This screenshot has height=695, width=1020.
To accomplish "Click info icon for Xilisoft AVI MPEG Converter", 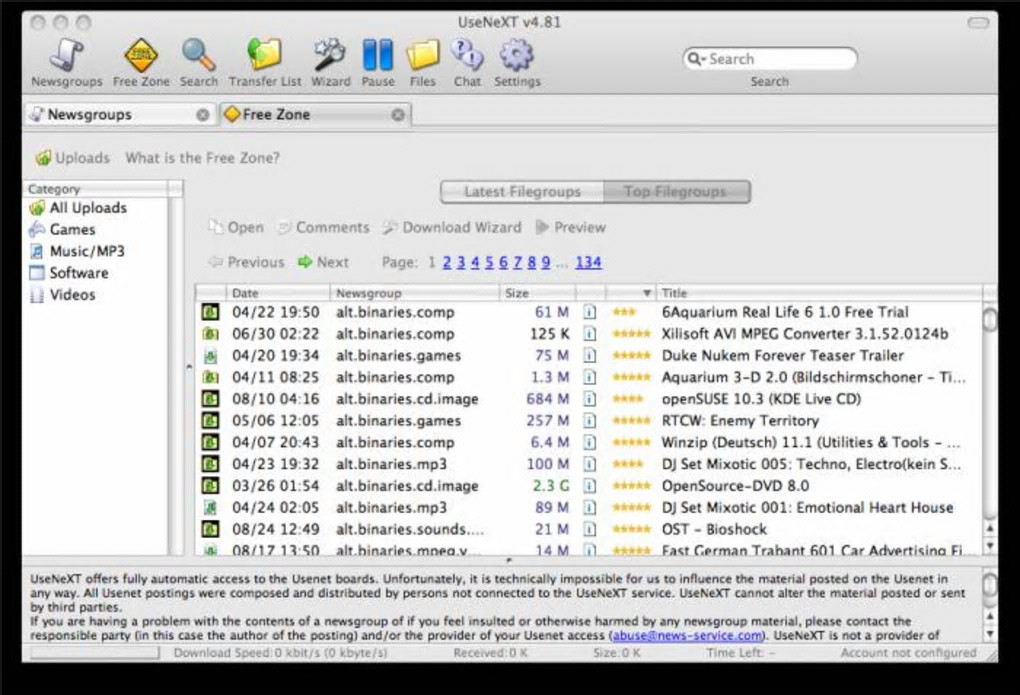I will tap(589, 334).
